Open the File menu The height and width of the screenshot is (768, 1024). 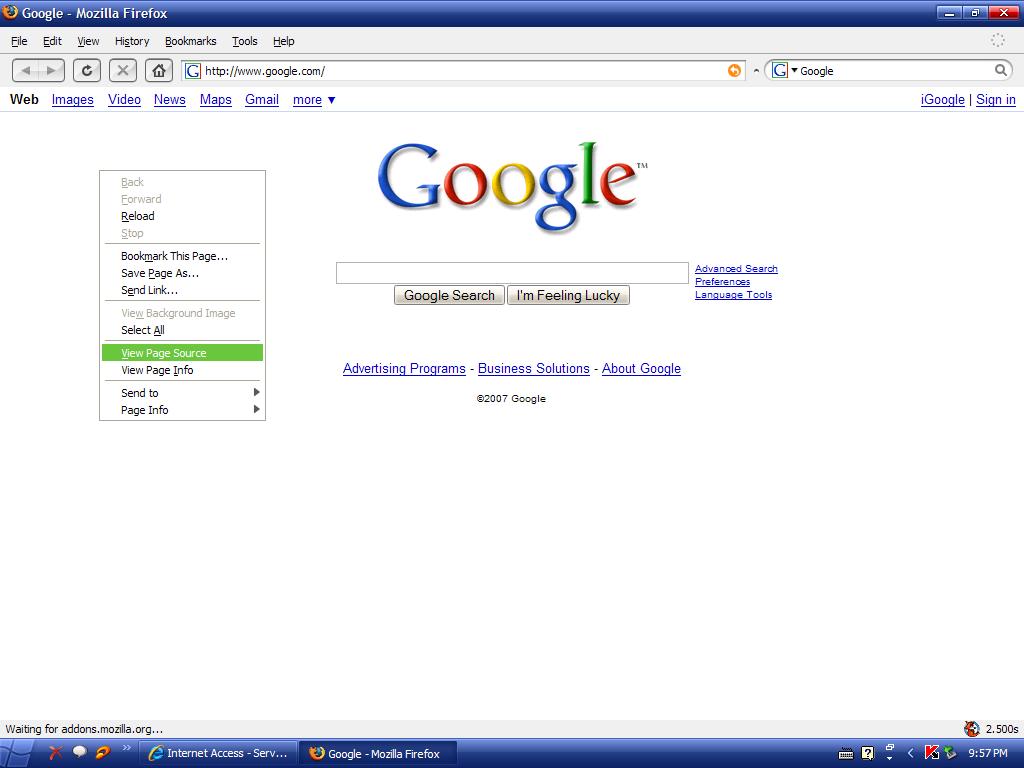[x=19, y=41]
